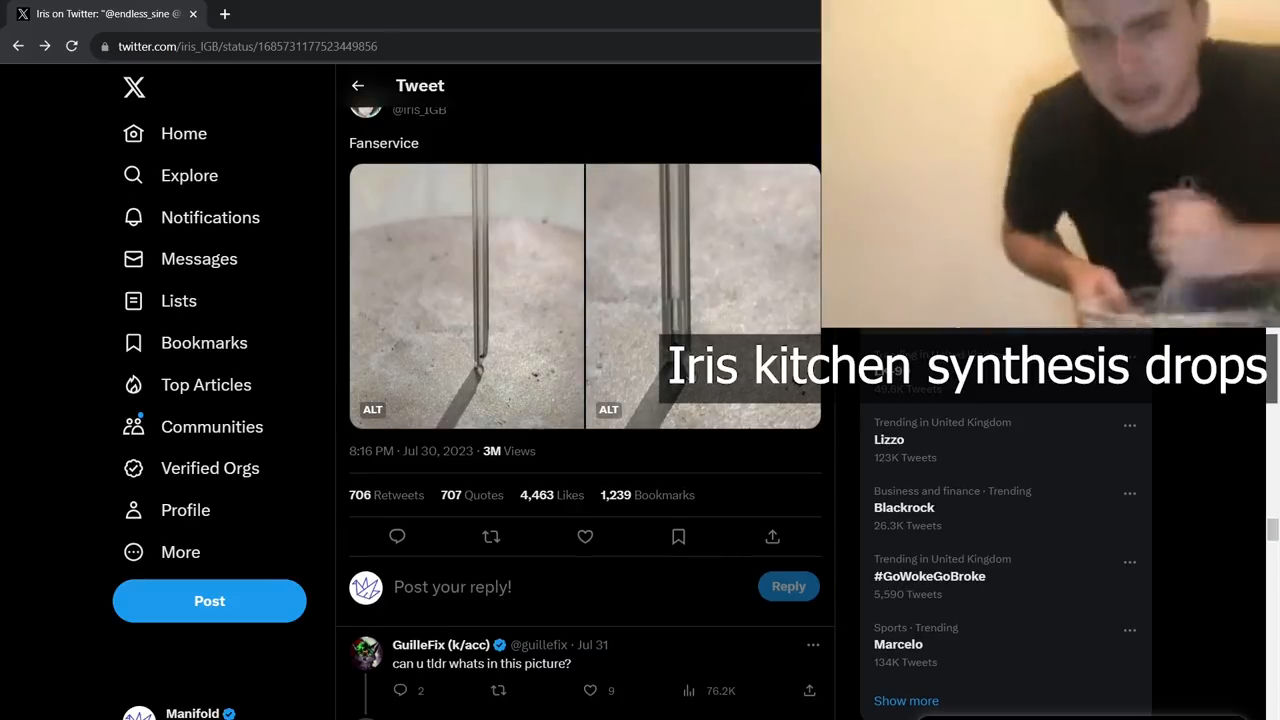Like the tweet with heart icon
Image resolution: width=1280 pixels, height=720 pixels.
coord(585,537)
